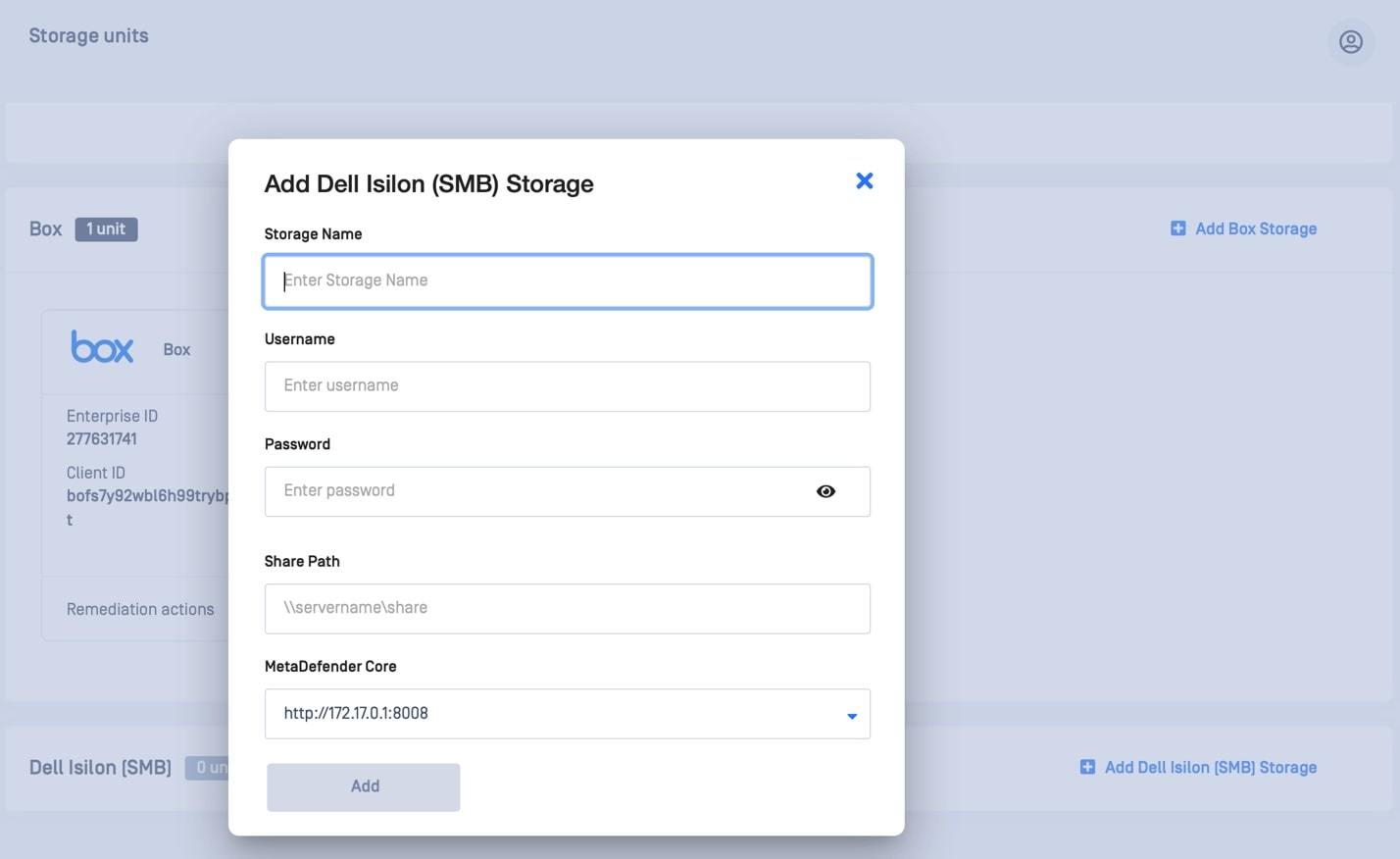Screen dimensions: 1400x859
Task: Click the Enterprise ID value 277631741
Action: click(x=102, y=439)
